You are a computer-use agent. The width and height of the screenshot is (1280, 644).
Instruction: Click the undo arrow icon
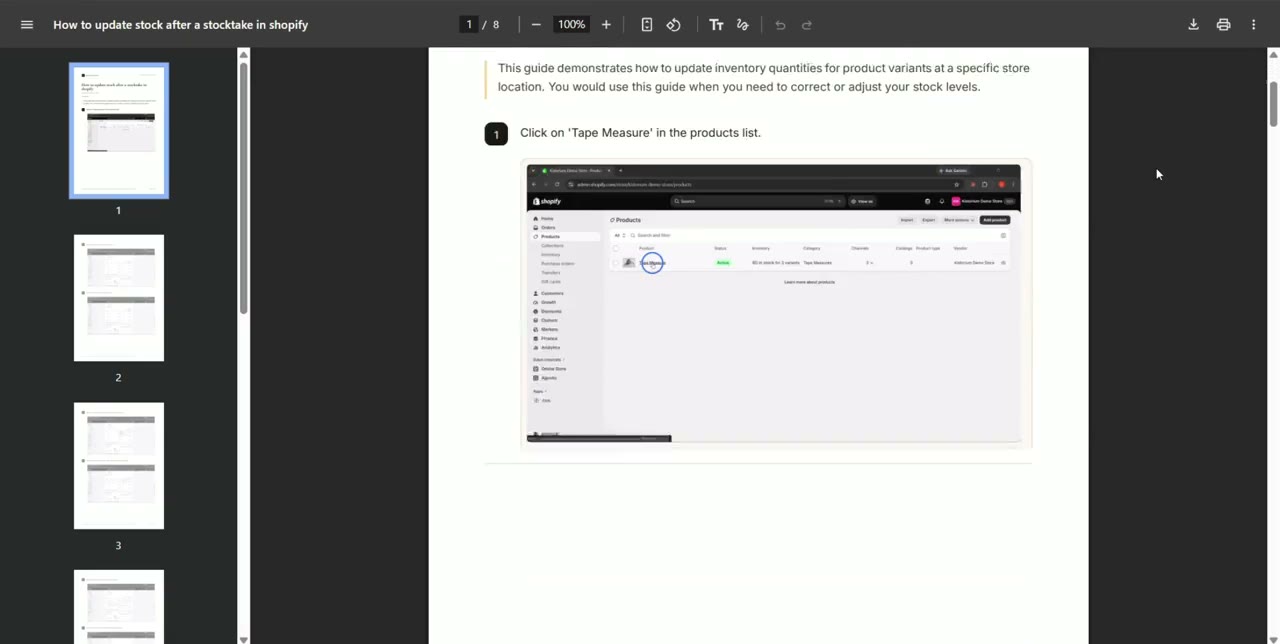point(780,24)
